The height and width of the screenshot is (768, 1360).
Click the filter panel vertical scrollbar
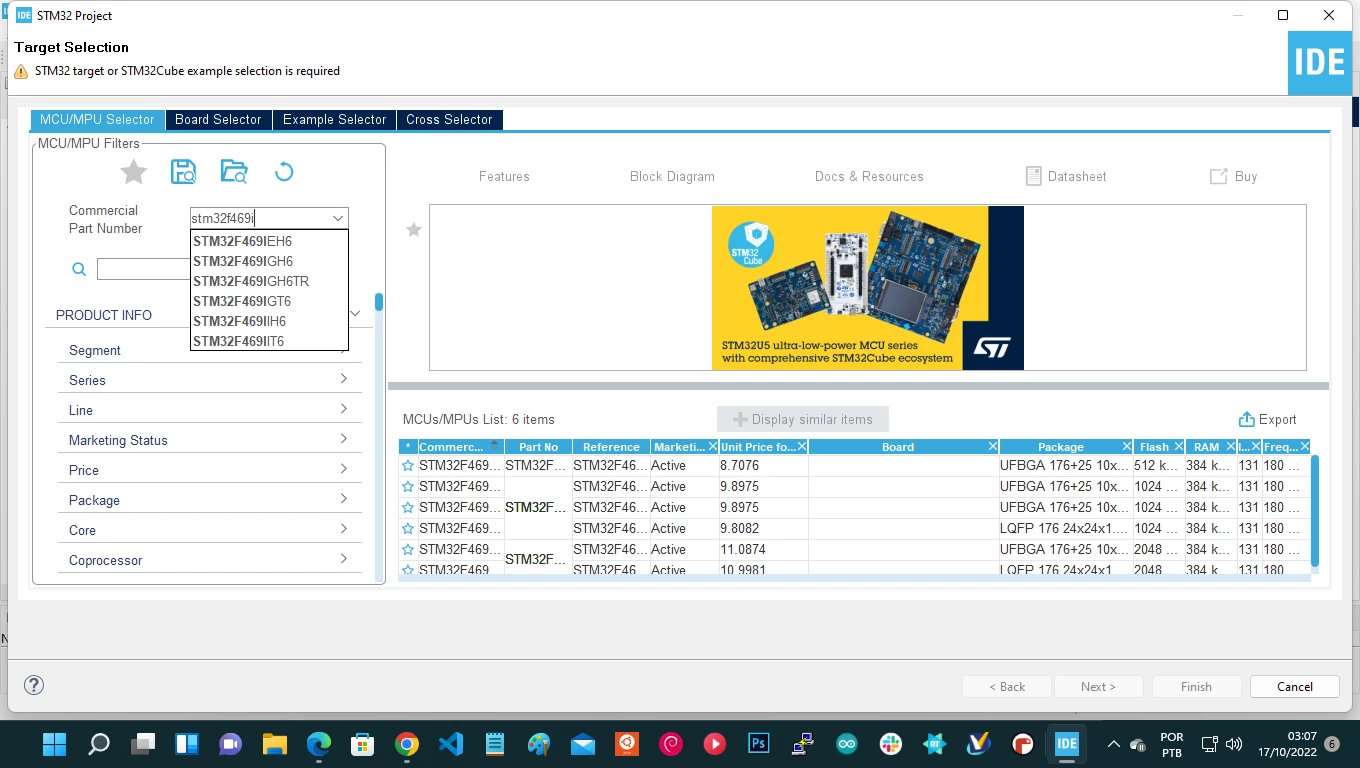(x=379, y=302)
